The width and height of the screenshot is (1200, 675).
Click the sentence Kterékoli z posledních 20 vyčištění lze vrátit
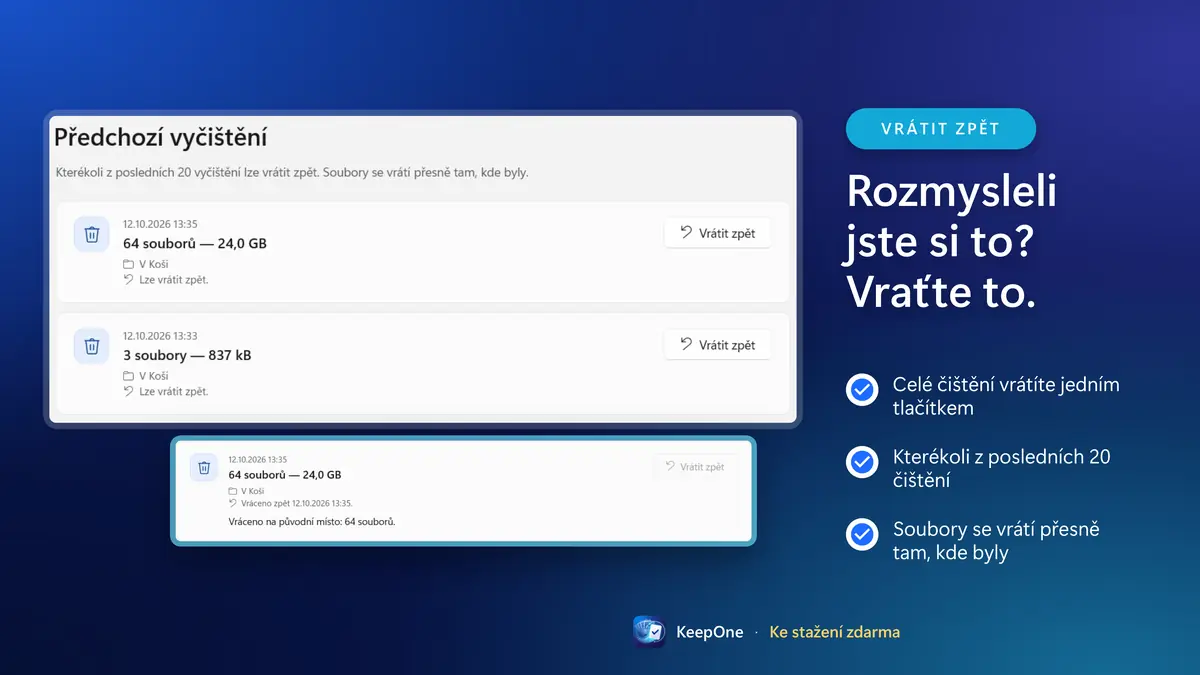coord(292,172)
